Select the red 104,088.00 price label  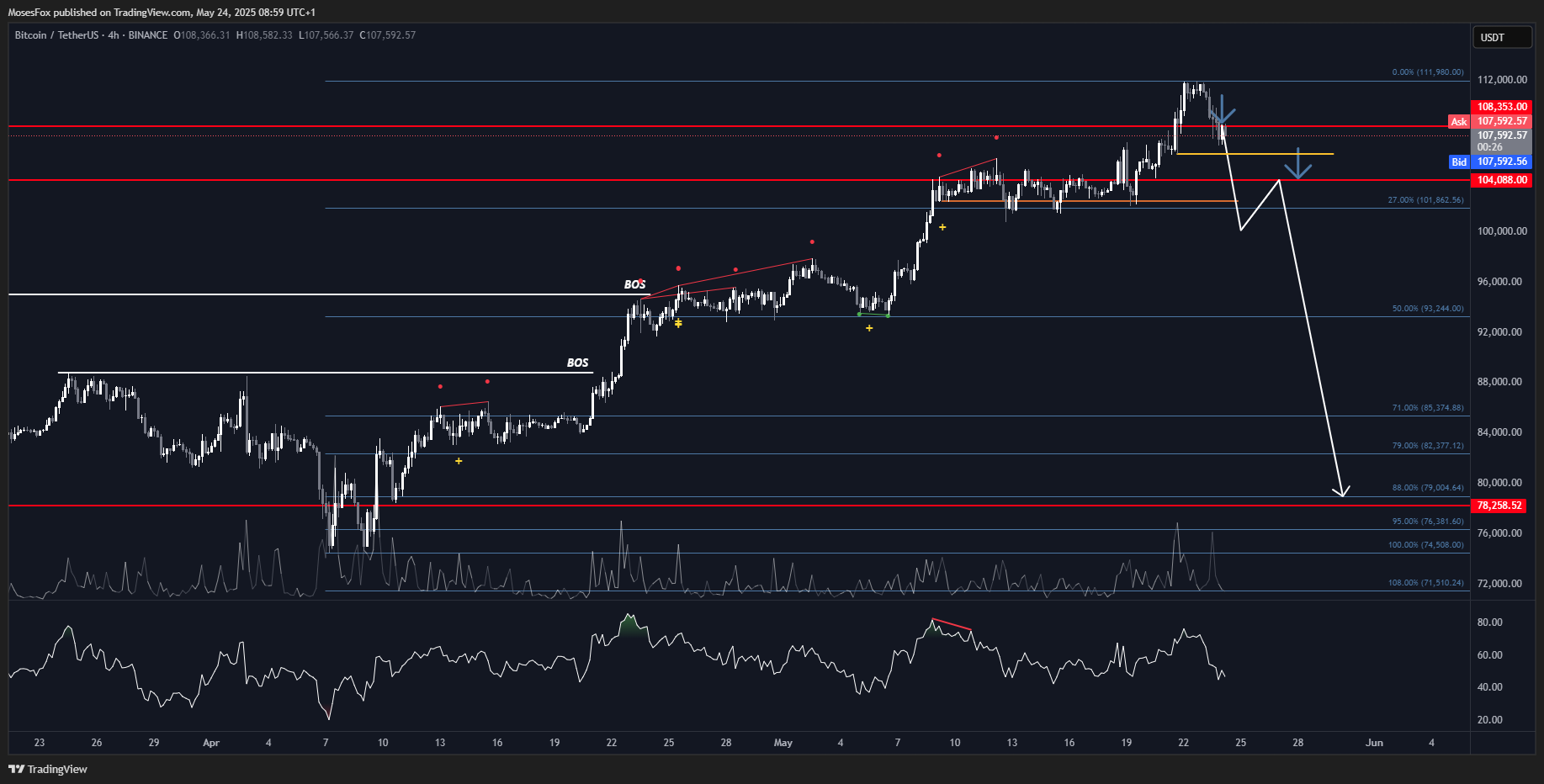(x=1502, y=180)
